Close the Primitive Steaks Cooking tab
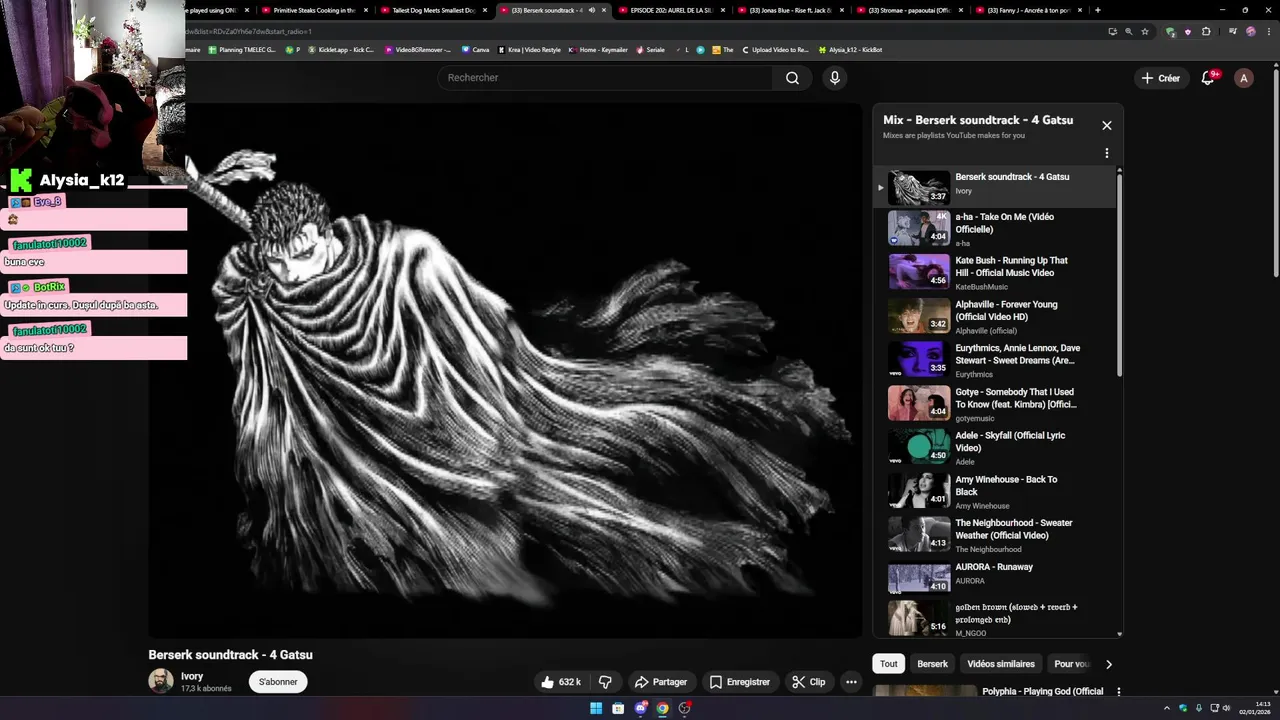The width and height of the screenshot is (1280, 720). pos(365,10)
